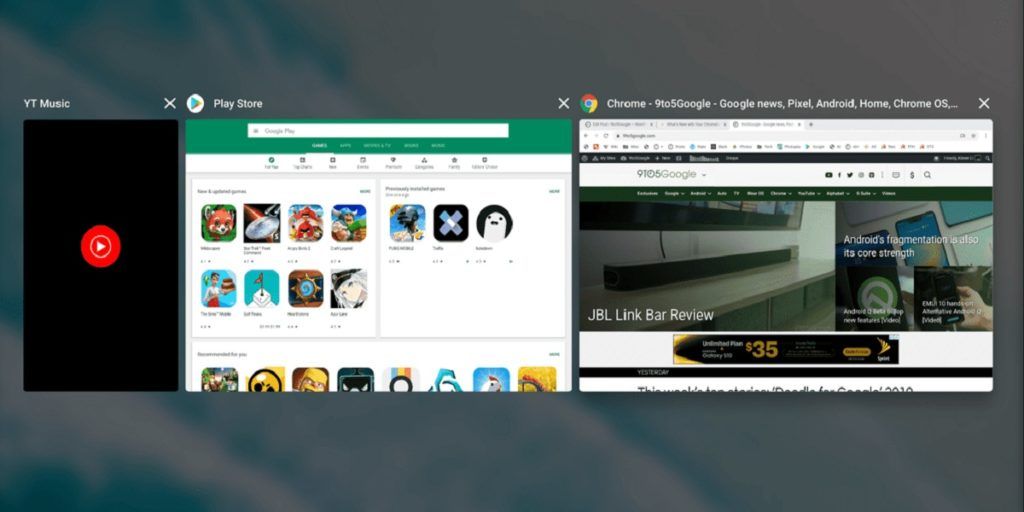Viewport: 1024px width, 512px height.
Task: Click the Golf Peaks game icon
Action: point(262,288)
